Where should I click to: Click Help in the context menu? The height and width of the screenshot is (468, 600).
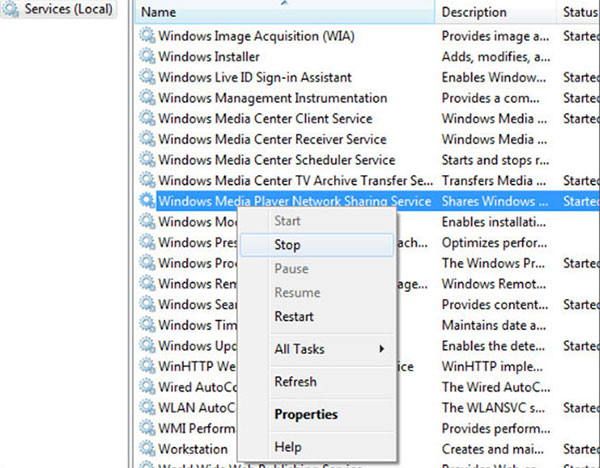pyautogui.click(x=317, y=447)
